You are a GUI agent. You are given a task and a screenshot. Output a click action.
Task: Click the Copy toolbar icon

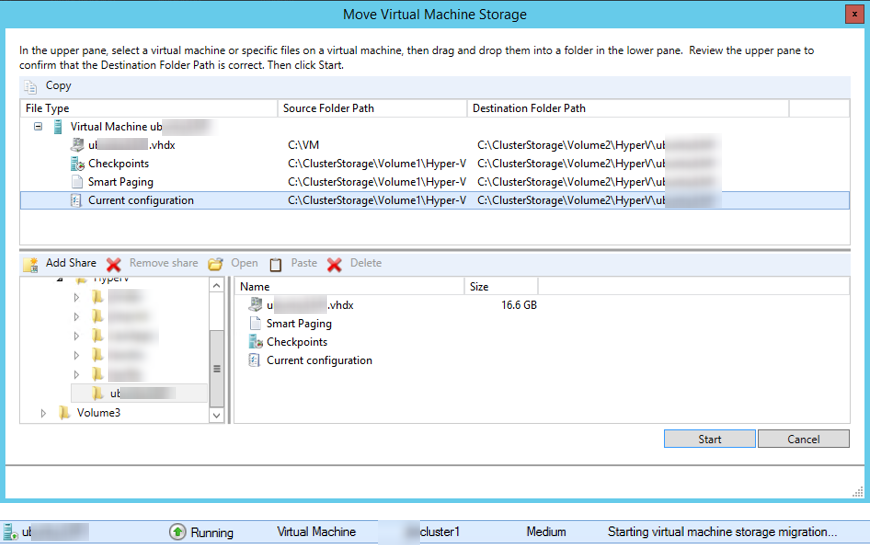pos(31,87)
